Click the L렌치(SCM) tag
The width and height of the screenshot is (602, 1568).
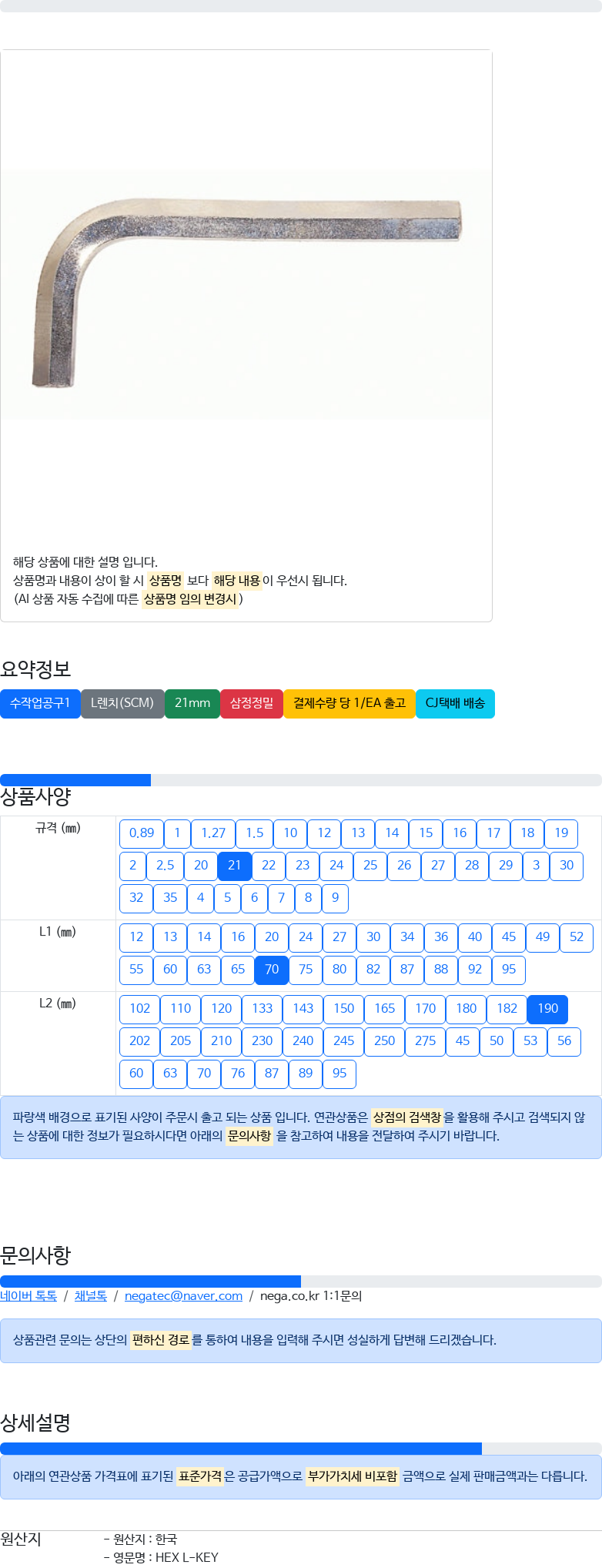[122, 703]
